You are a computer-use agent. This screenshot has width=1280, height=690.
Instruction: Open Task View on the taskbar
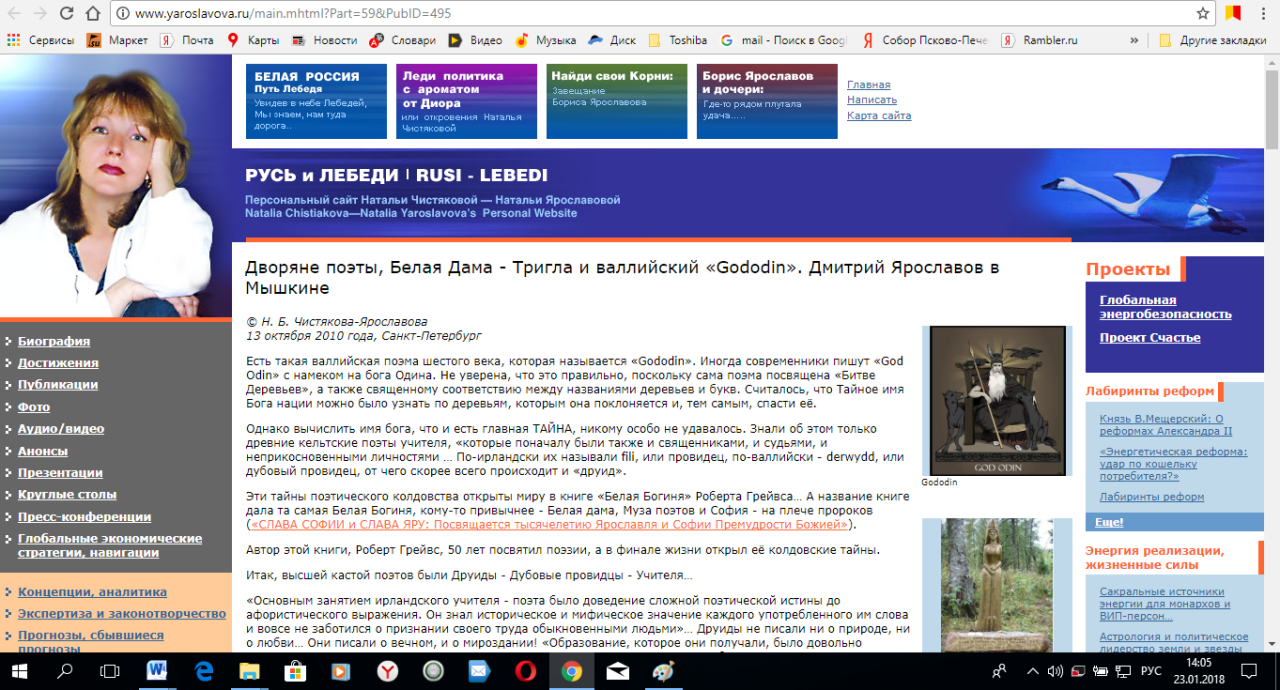tap(110, 671)
